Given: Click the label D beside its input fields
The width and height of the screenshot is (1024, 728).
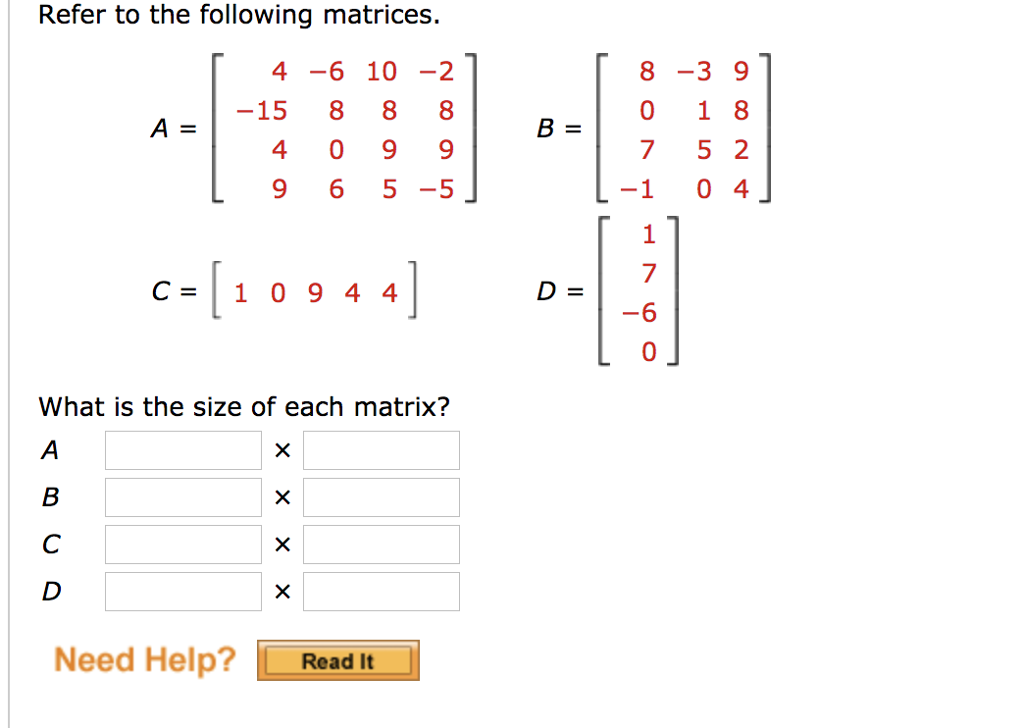Looking at the screenshot, I should 51,591.
